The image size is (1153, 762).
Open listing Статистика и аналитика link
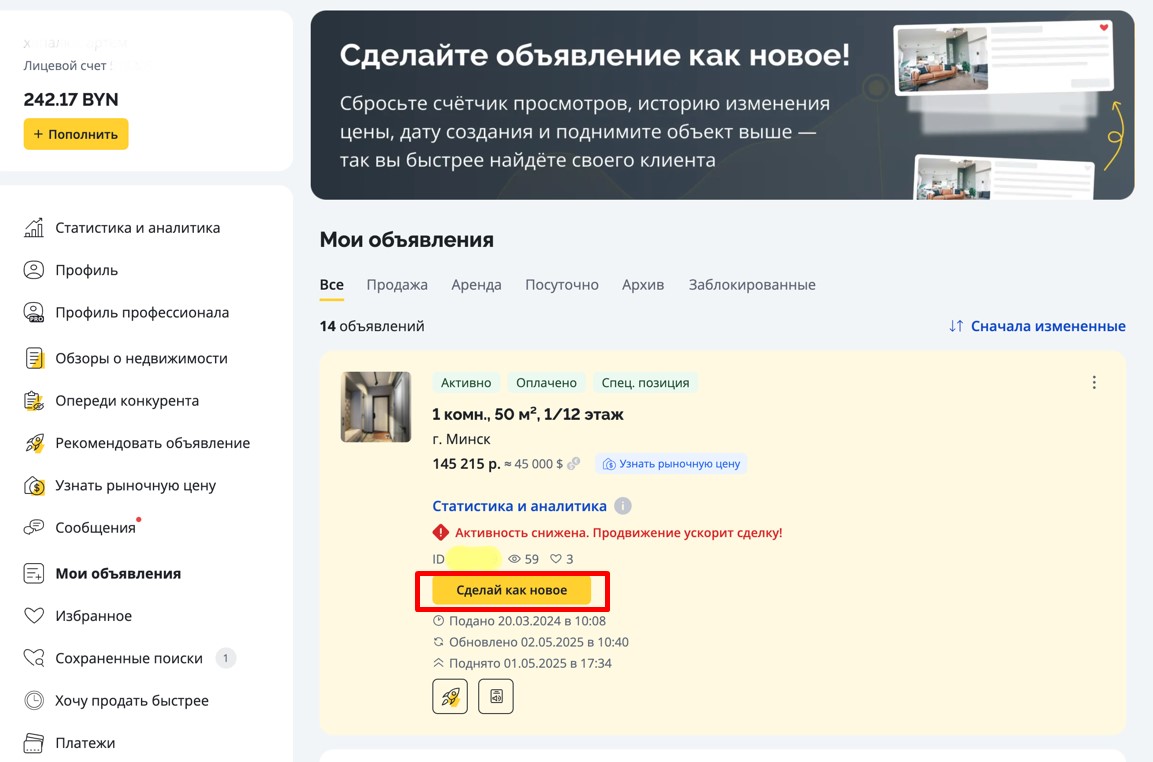click(519, 506)
